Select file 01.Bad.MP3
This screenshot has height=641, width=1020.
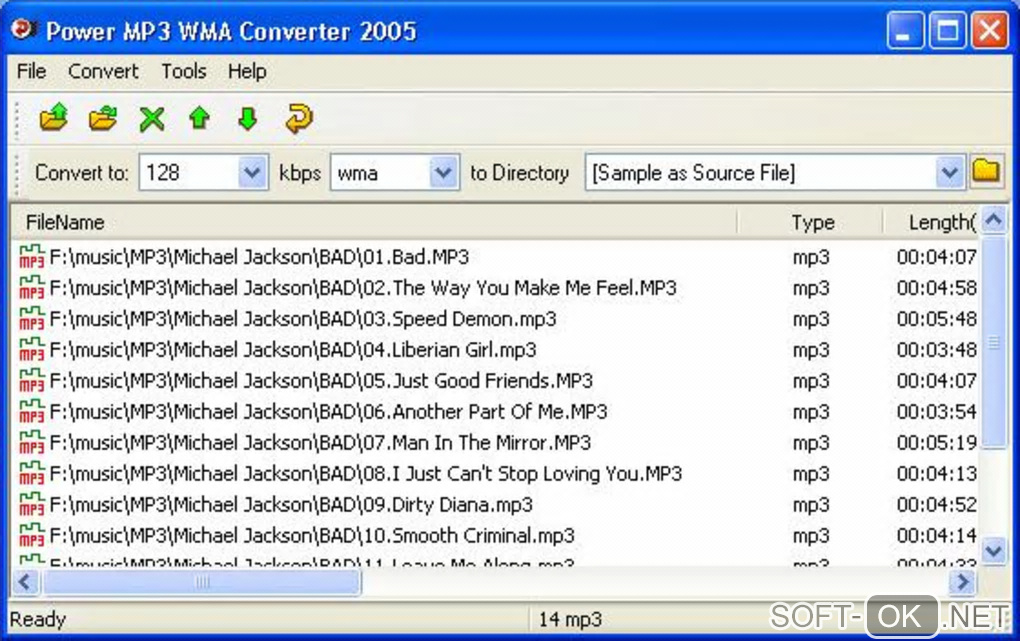coord(259,256)
